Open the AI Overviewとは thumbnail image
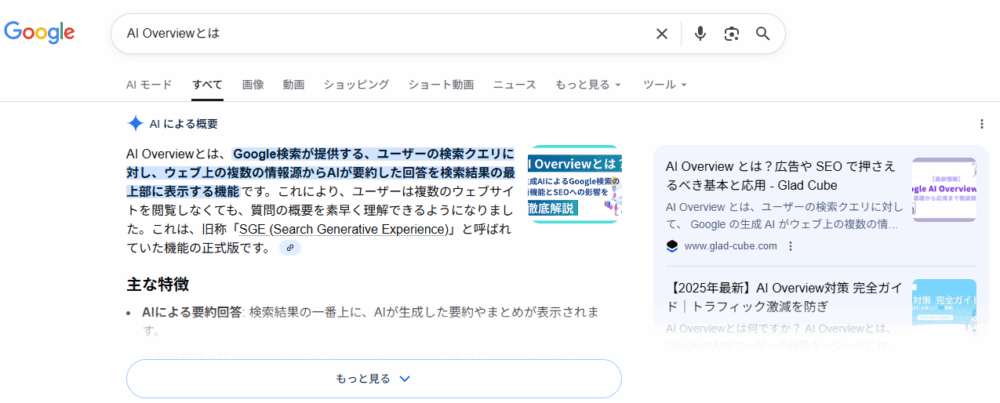 574,184
